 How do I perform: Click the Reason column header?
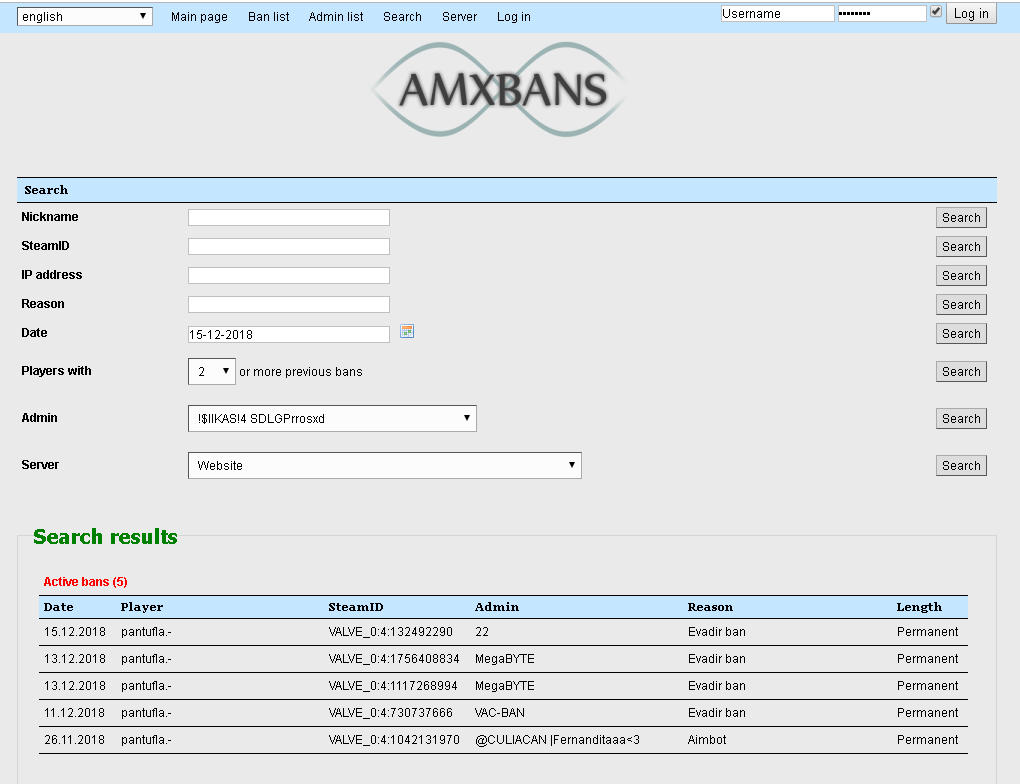pyautogui.click(x=710, y=607)
